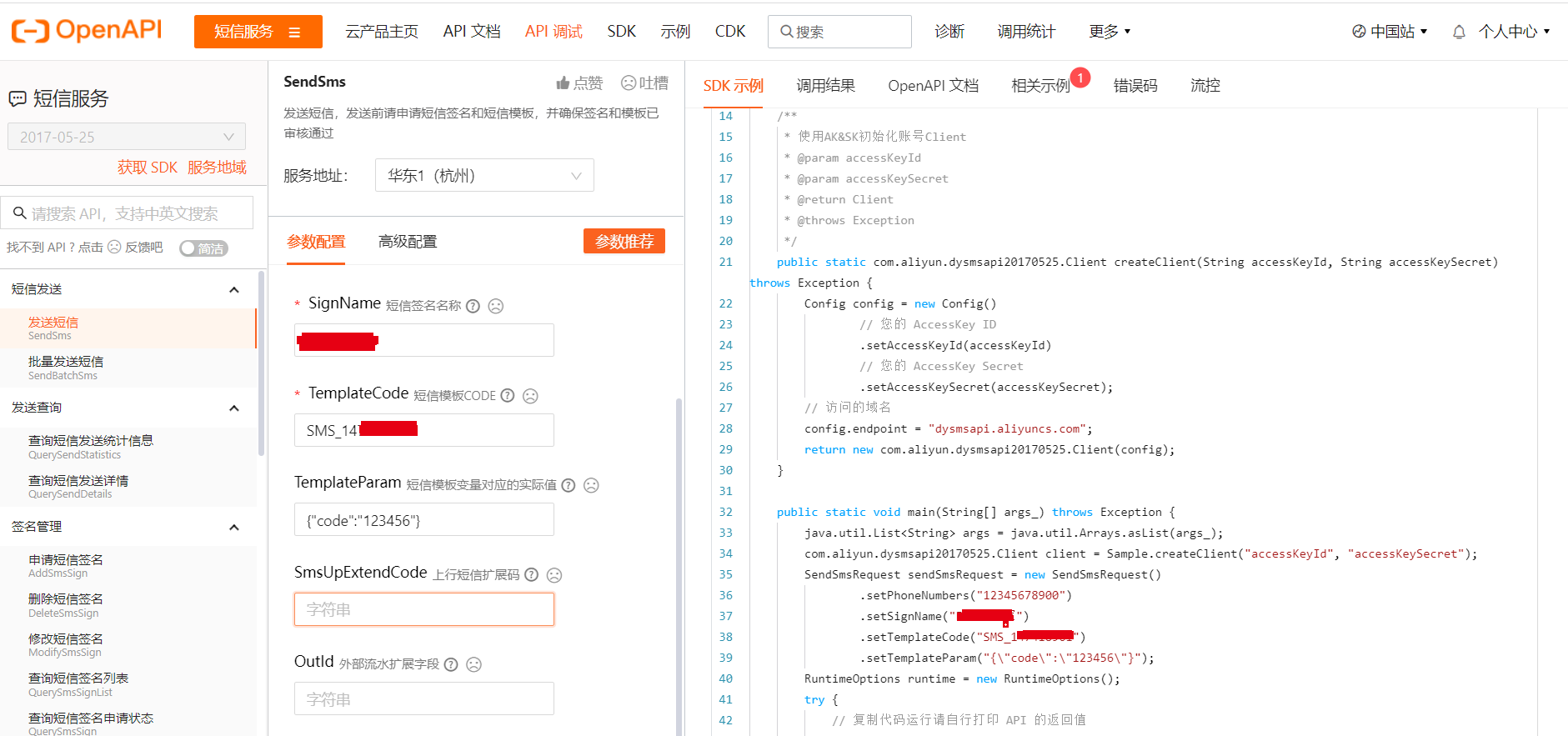Viewport: 1568px width, 736px height.
Task: Click the red badge on 相关示例
Action: point(1080,78)
